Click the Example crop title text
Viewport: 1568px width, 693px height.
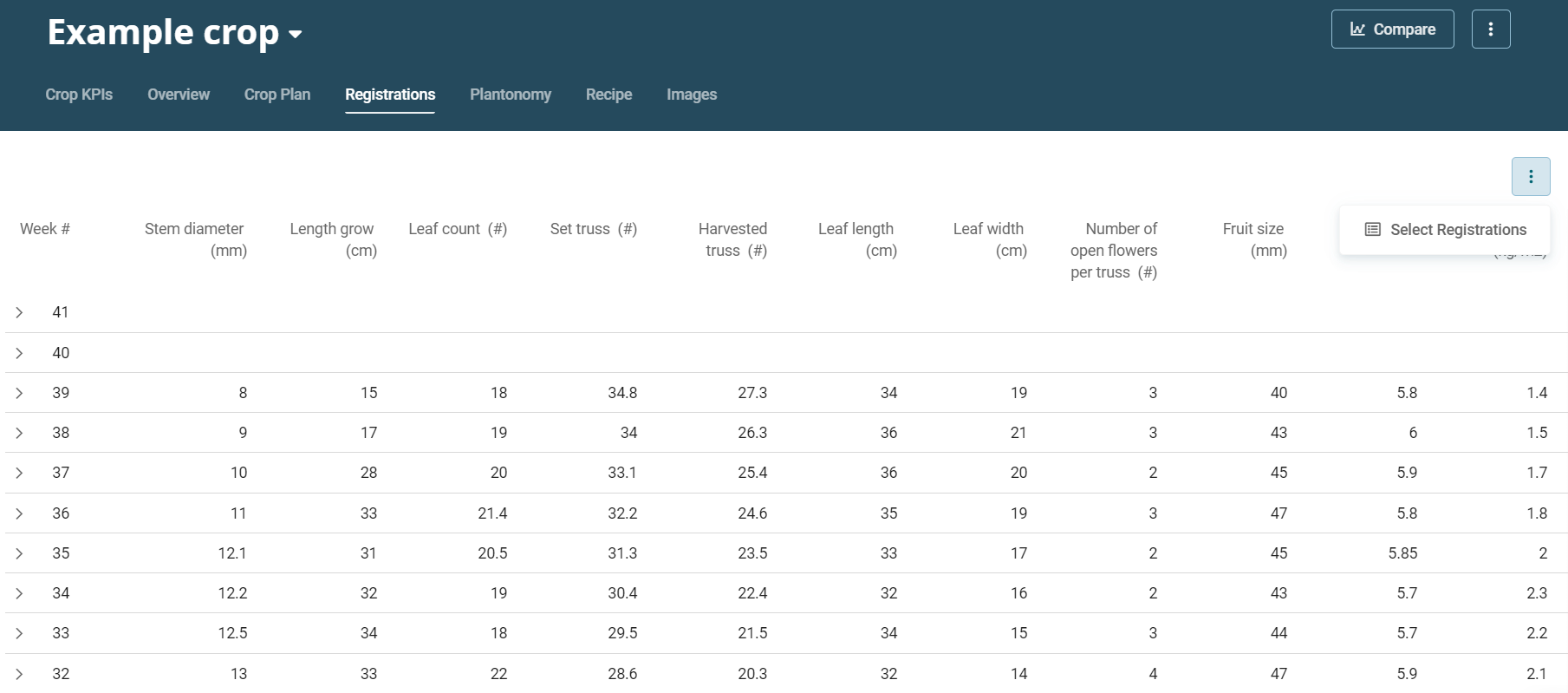(163, 33)
